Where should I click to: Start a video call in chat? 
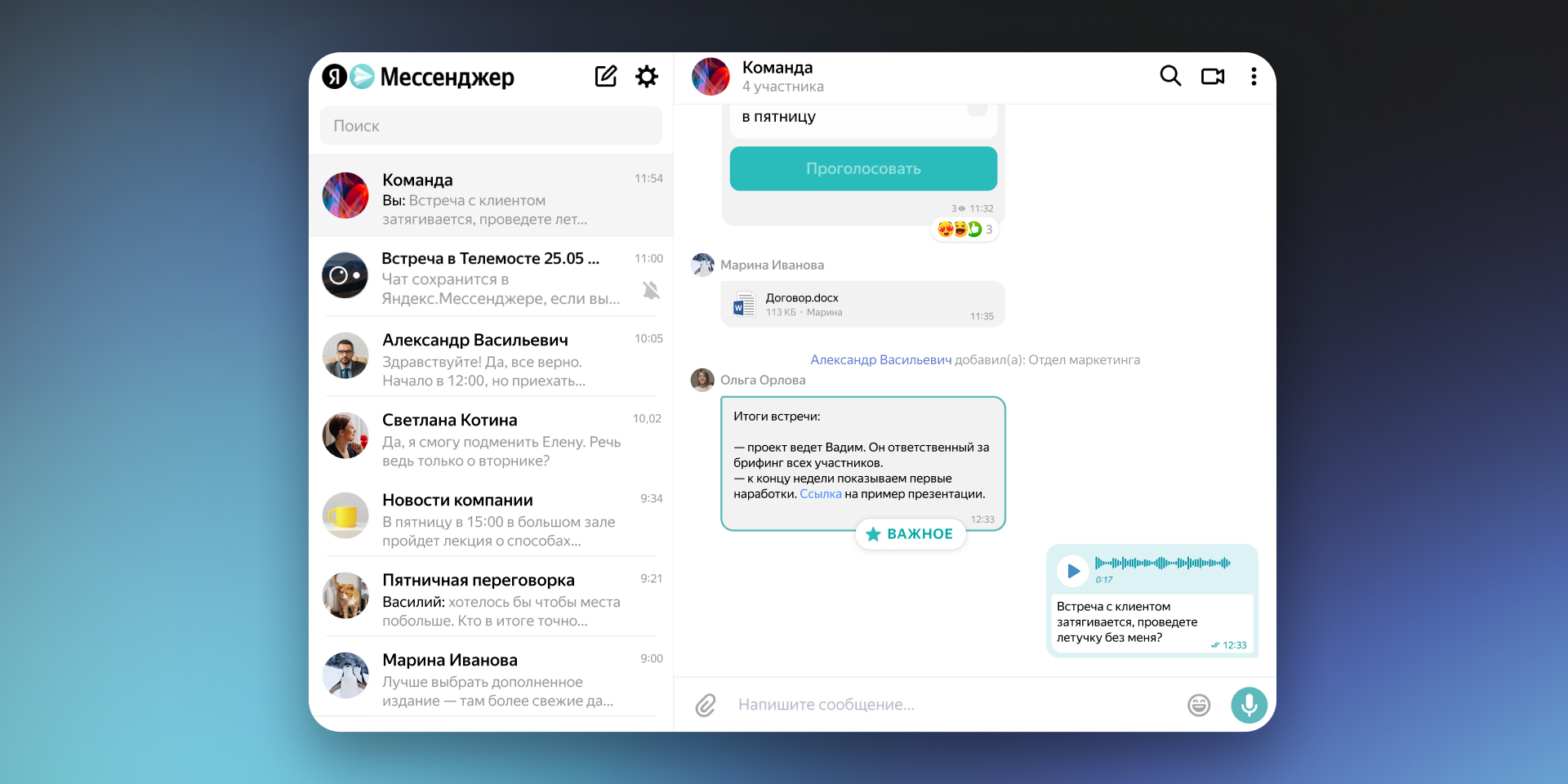[x=1213, y=76]
